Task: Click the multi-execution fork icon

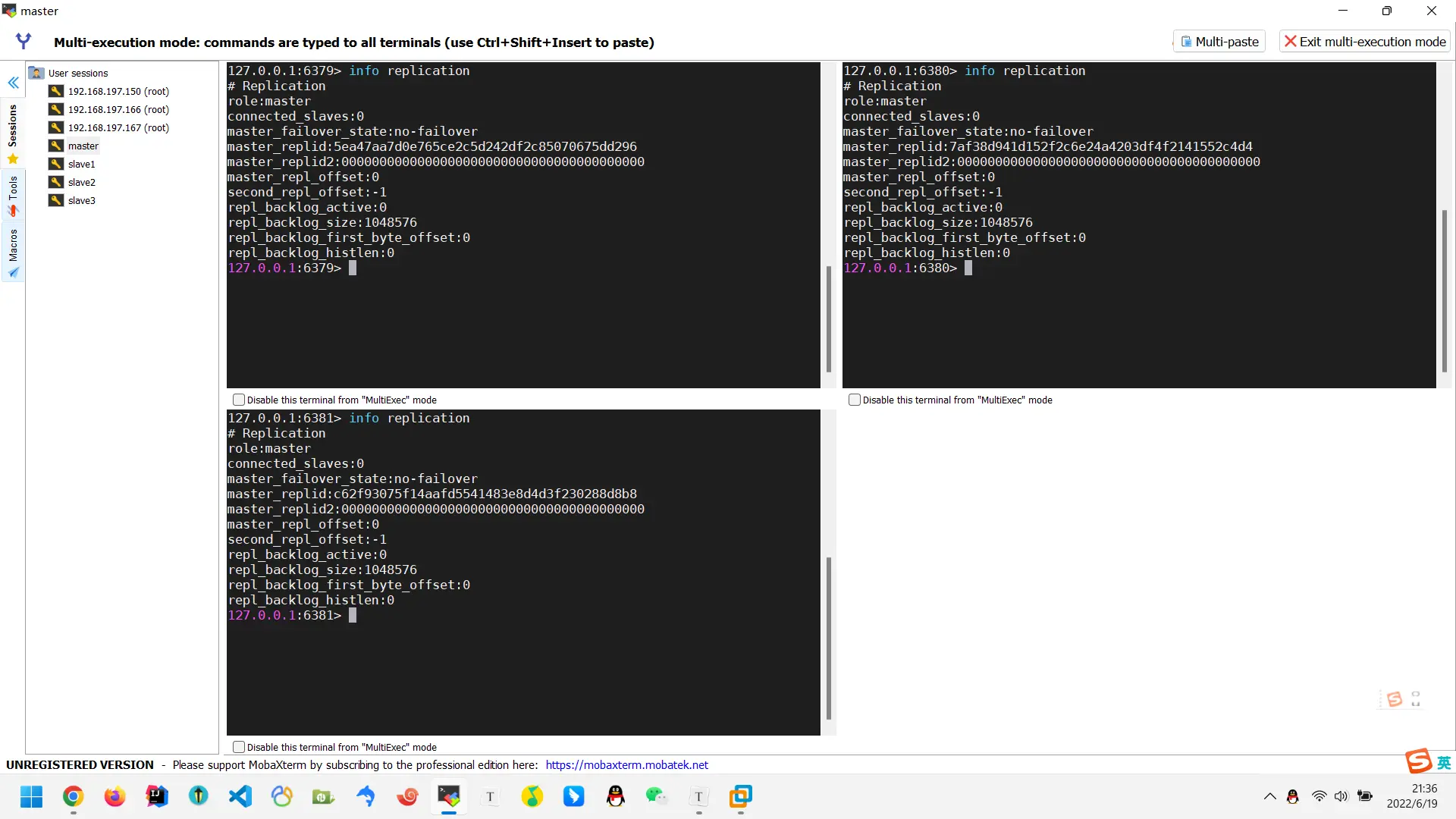Action: (x=24, y=41)
